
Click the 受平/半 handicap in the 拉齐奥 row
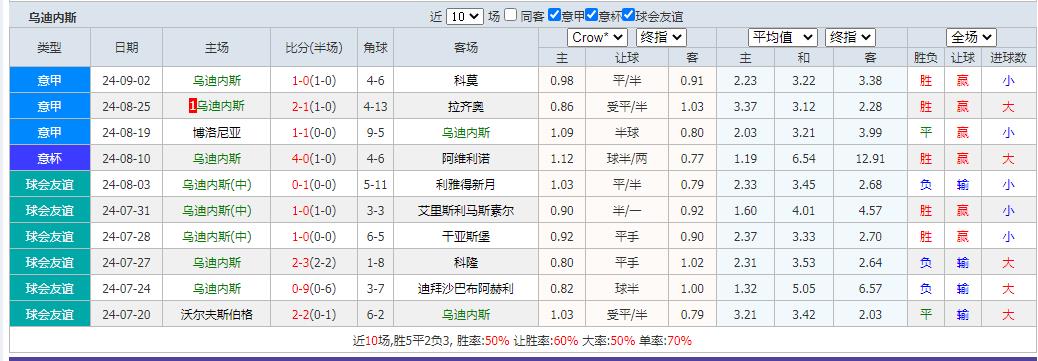[627, 107]
